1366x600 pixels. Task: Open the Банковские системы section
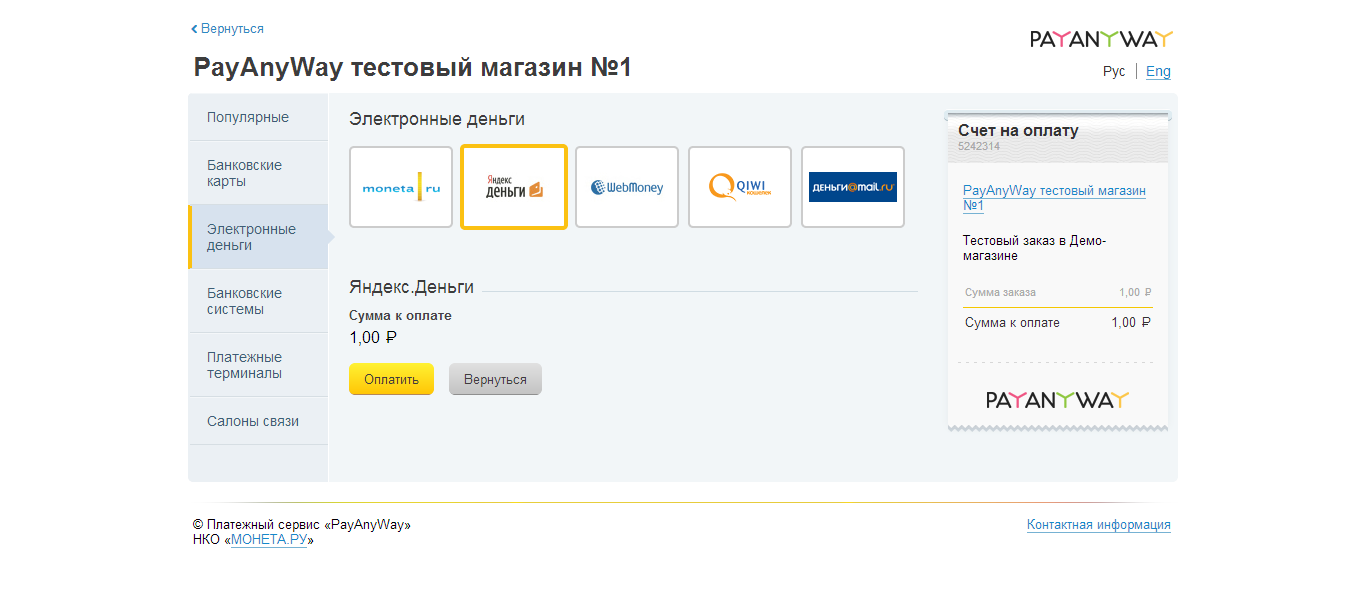(245, 301)
